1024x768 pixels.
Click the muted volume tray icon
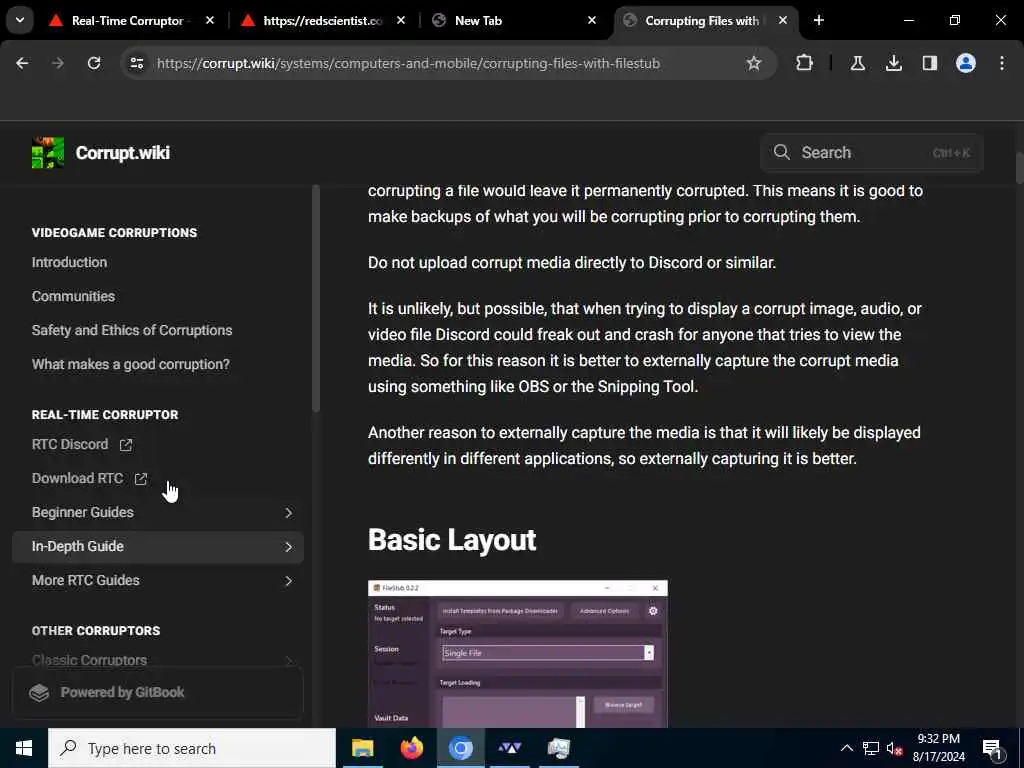point(894,748)
